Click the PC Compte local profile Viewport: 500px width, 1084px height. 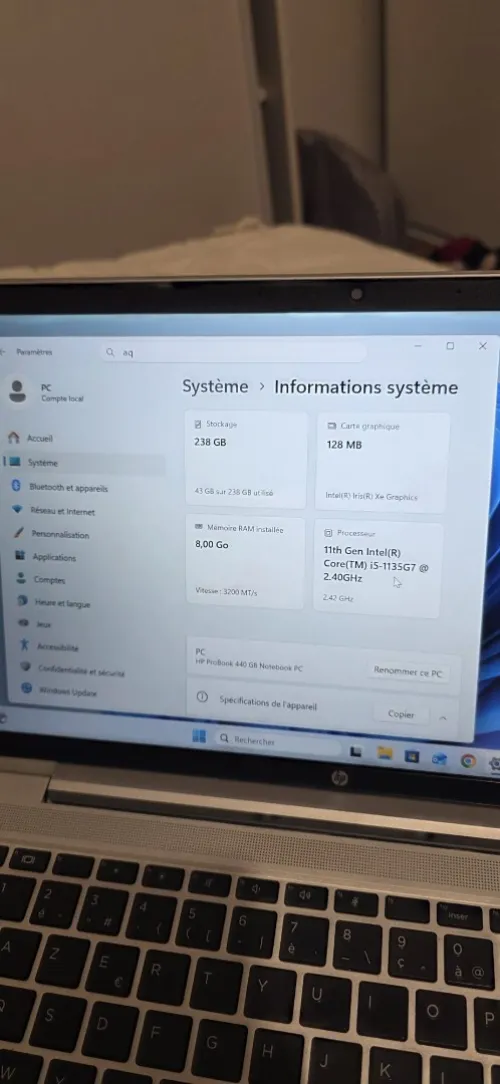click(x=47, y=392)
